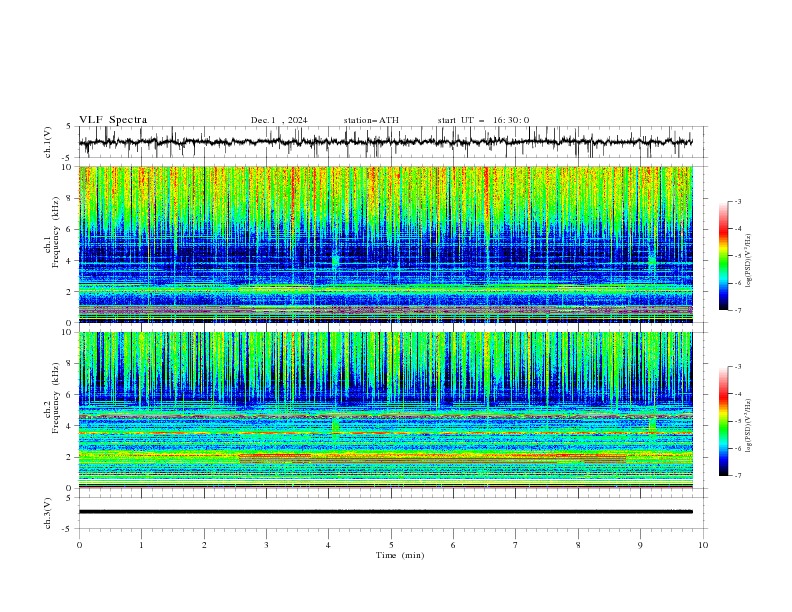This screenshot has height=612, width=792.
Task: Select the "start UT = 16:30:0" text
Action: click(483, 120)
